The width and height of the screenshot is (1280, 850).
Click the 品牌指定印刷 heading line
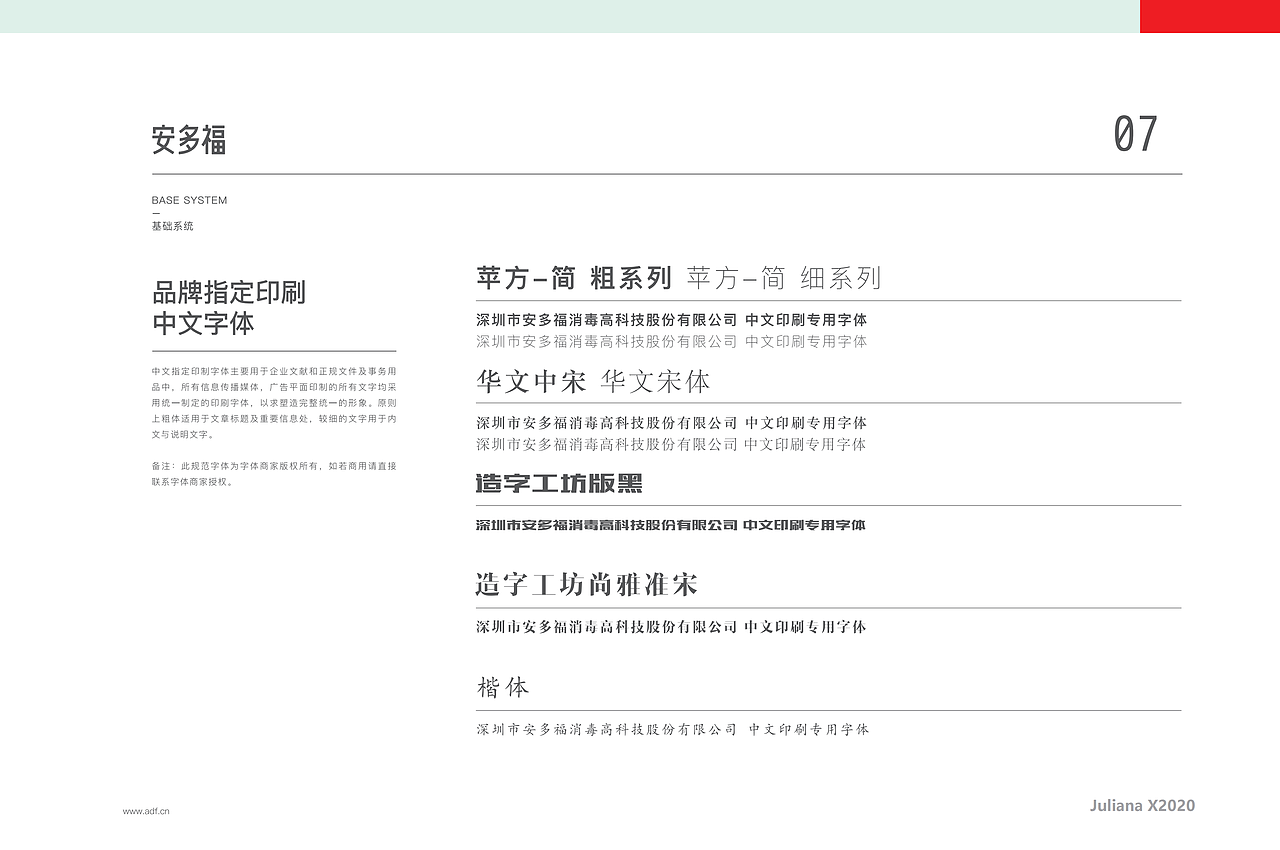click(229, 292)
